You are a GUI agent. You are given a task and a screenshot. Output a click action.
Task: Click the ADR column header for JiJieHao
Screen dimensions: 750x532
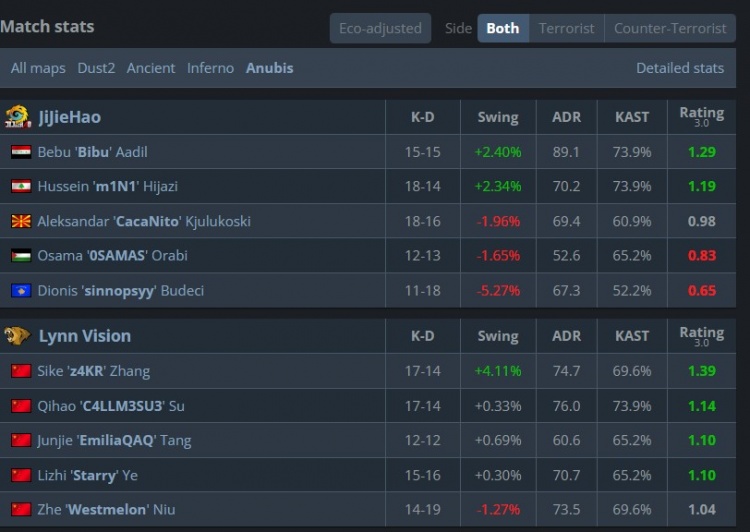pyautogui.click(x=566, y=117)
